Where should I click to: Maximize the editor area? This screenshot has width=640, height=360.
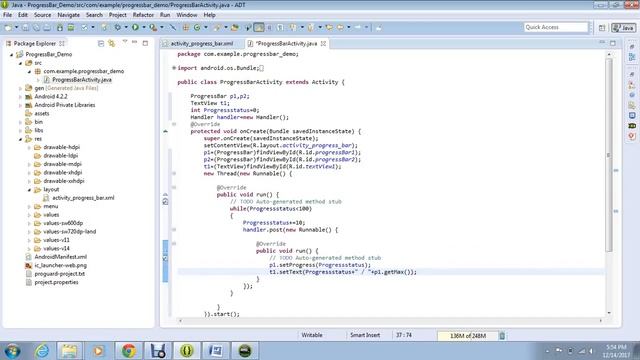pos(613,43)
